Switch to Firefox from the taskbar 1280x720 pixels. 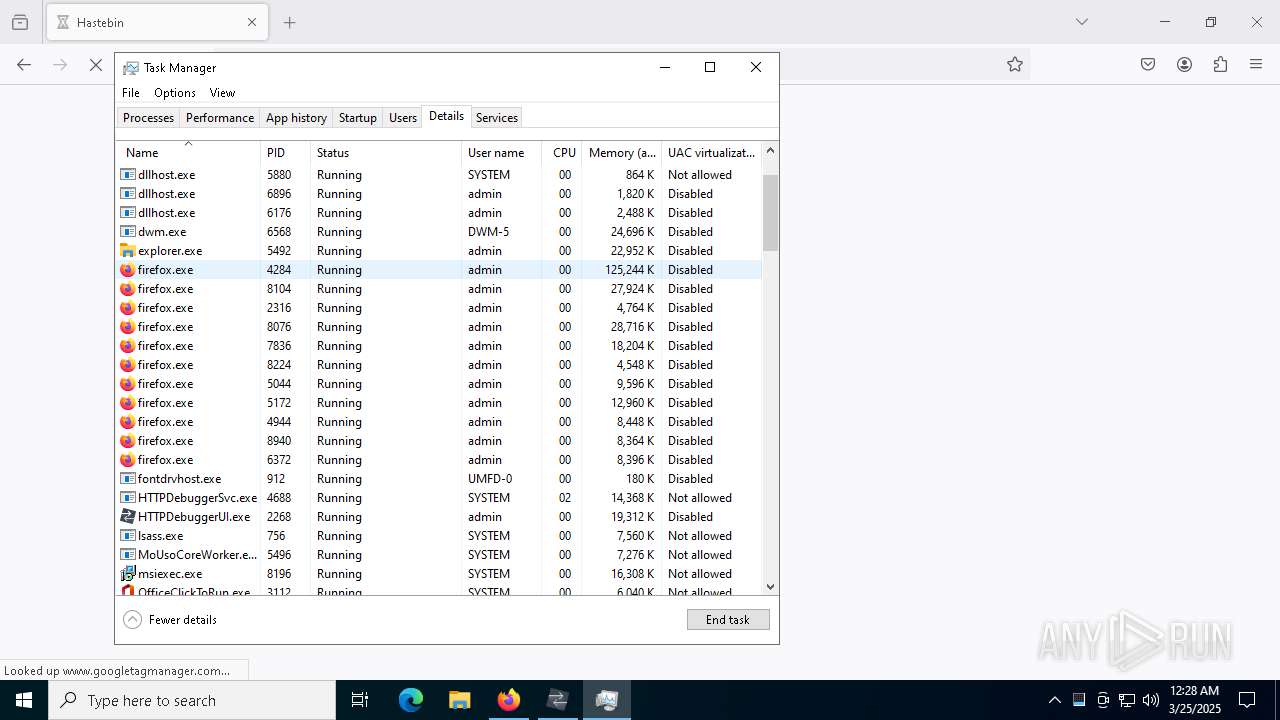[509, 700]
